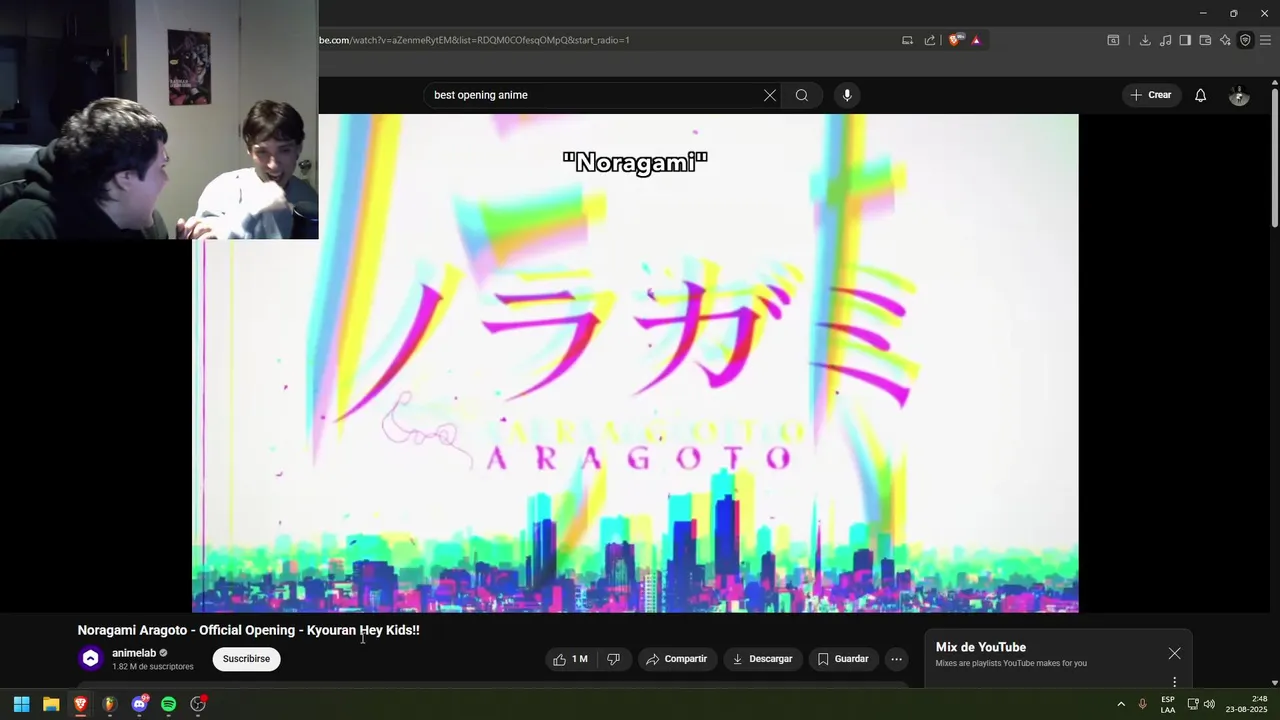
Task: Click video title Noragami Aragoto Official Opening
Action: [x=249, y=630]
